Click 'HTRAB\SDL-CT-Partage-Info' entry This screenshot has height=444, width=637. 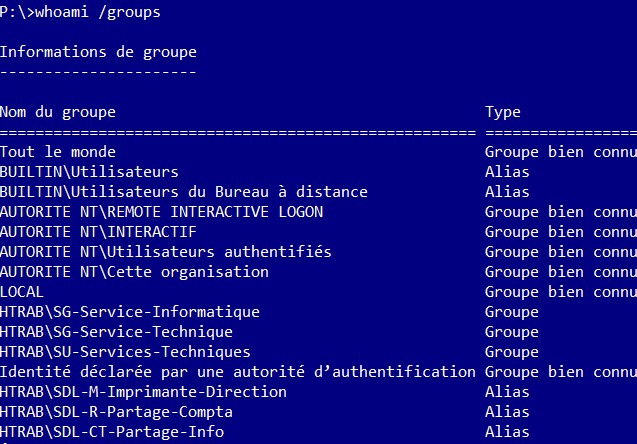[112, 432]
